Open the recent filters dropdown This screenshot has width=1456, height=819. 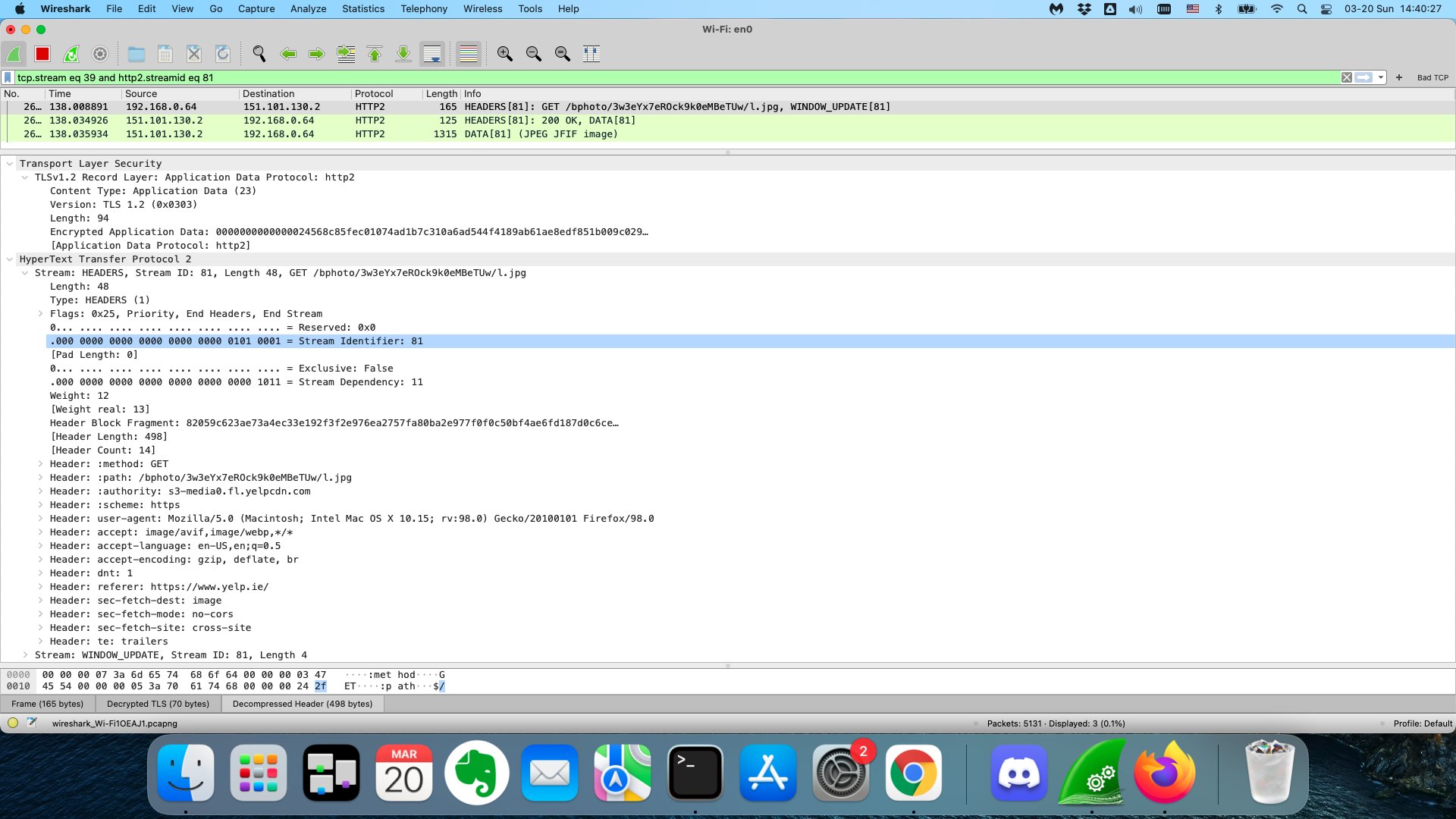[x=1381, y=77]
